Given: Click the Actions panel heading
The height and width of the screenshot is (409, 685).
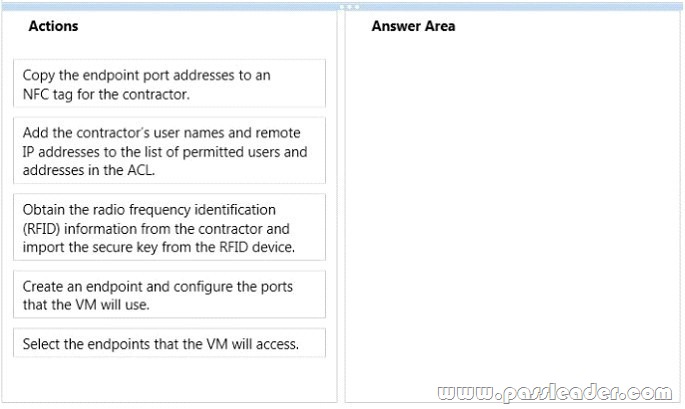Looking at the screenshot, I should (53, 26).
